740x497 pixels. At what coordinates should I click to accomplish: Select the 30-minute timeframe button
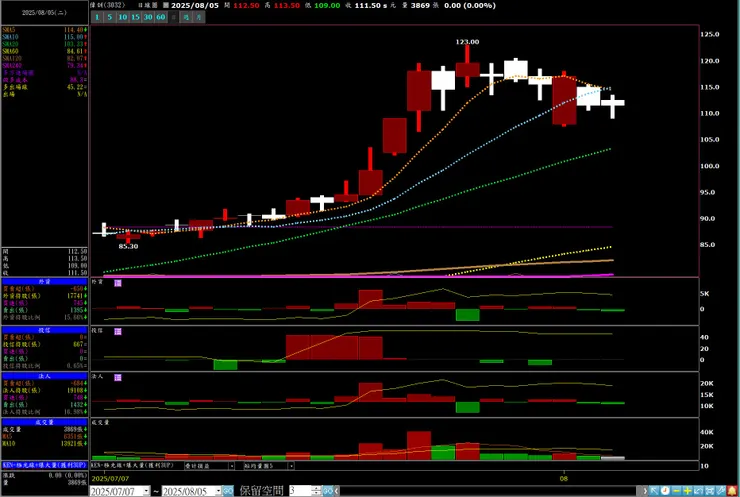click(148, 17)
